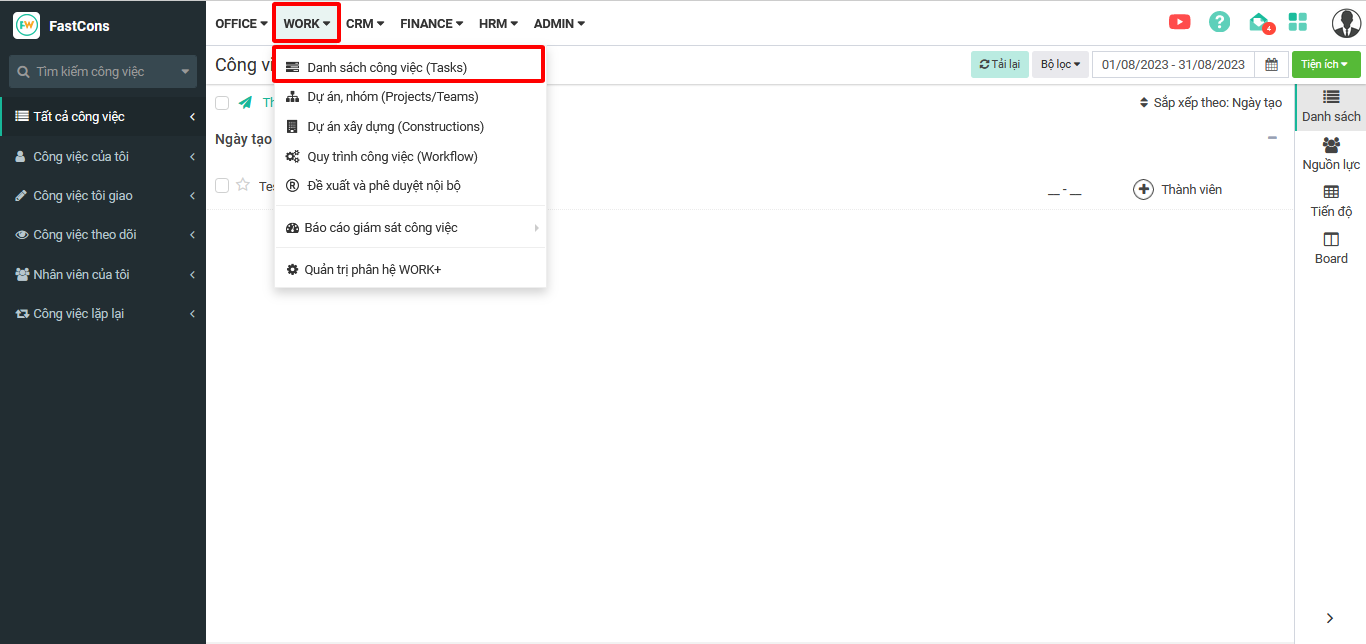Open the green apps grid icon
Viewport: 1366px width, 644px height.
click(x=1298, y=22)
